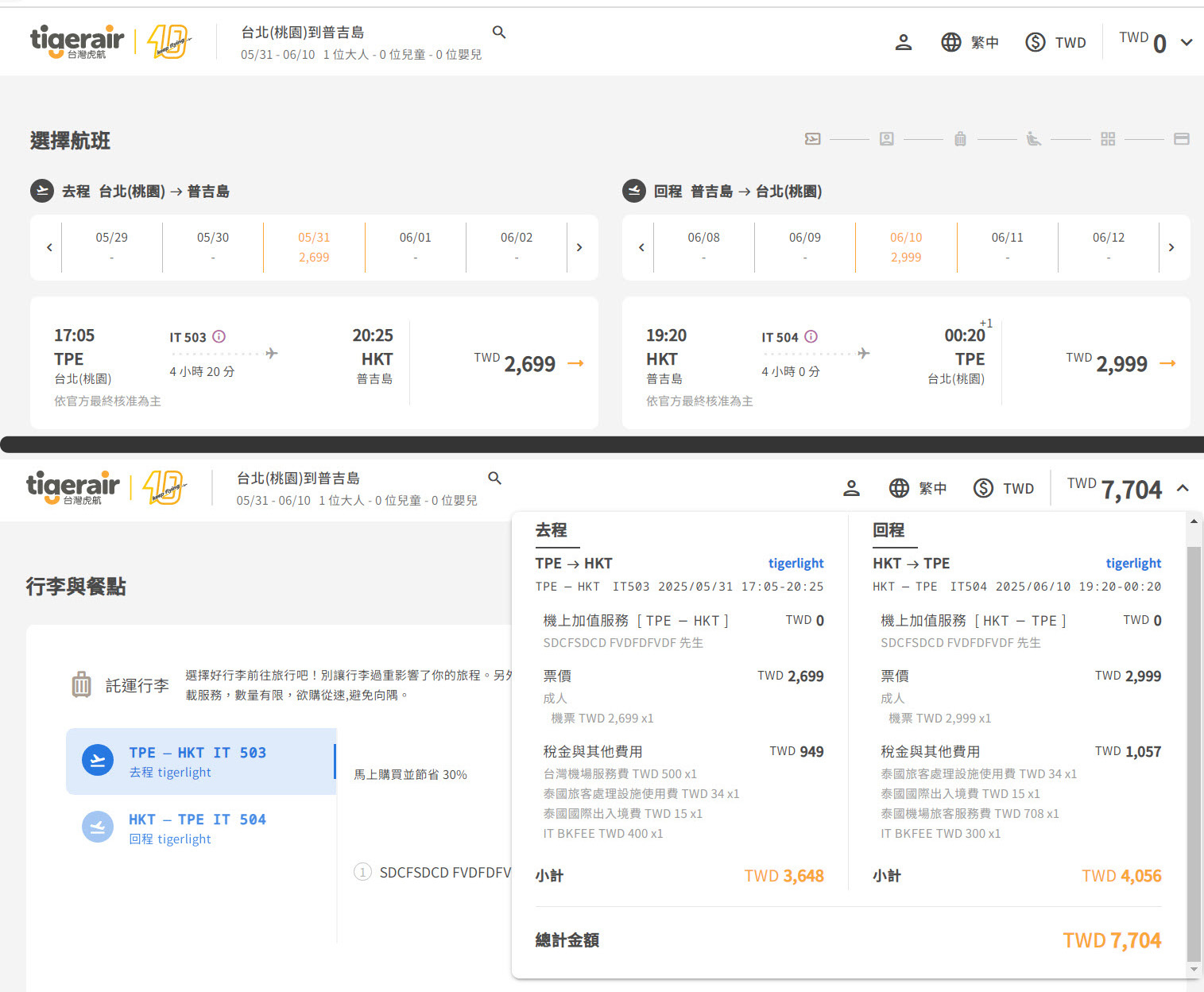Click the 繁中 language label in the lower header

[932, 488]
